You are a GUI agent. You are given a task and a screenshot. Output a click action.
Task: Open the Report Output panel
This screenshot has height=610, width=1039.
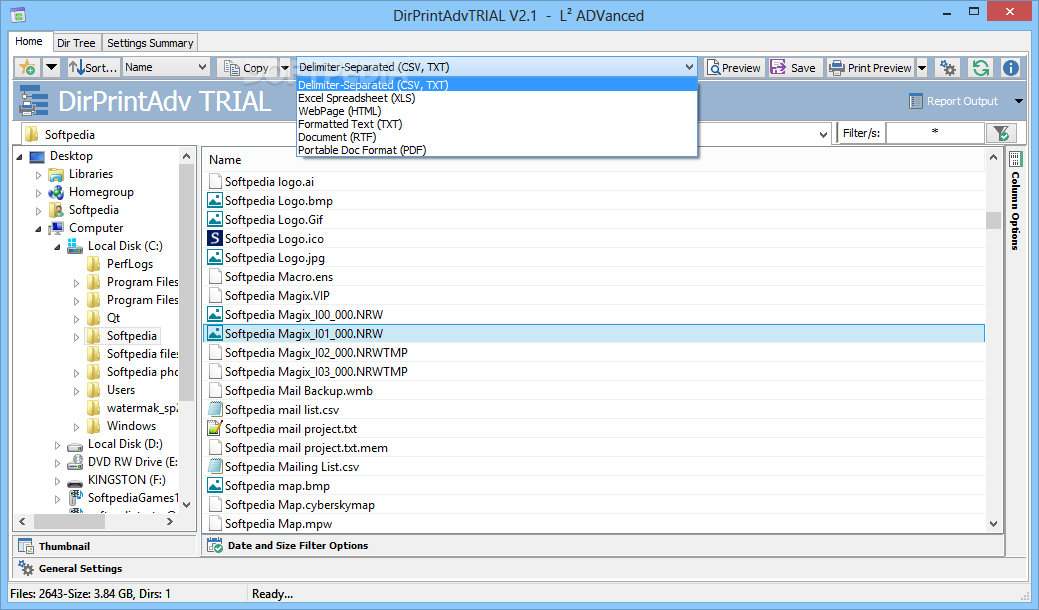point(954,101)
